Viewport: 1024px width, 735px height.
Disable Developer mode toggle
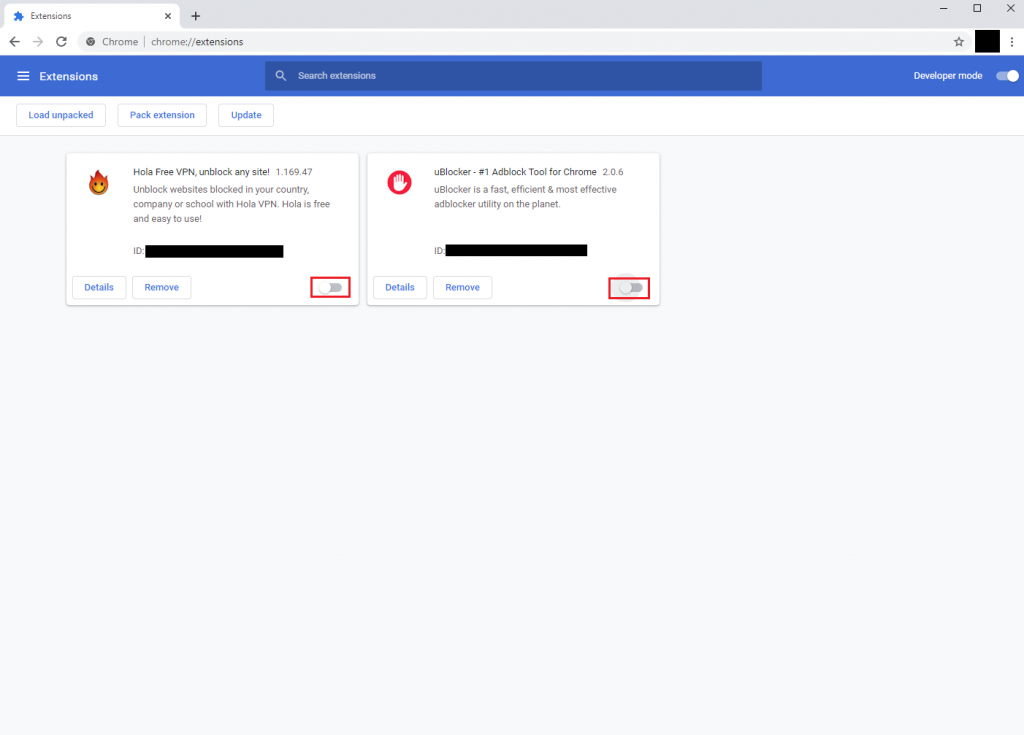click(1007, 76)
